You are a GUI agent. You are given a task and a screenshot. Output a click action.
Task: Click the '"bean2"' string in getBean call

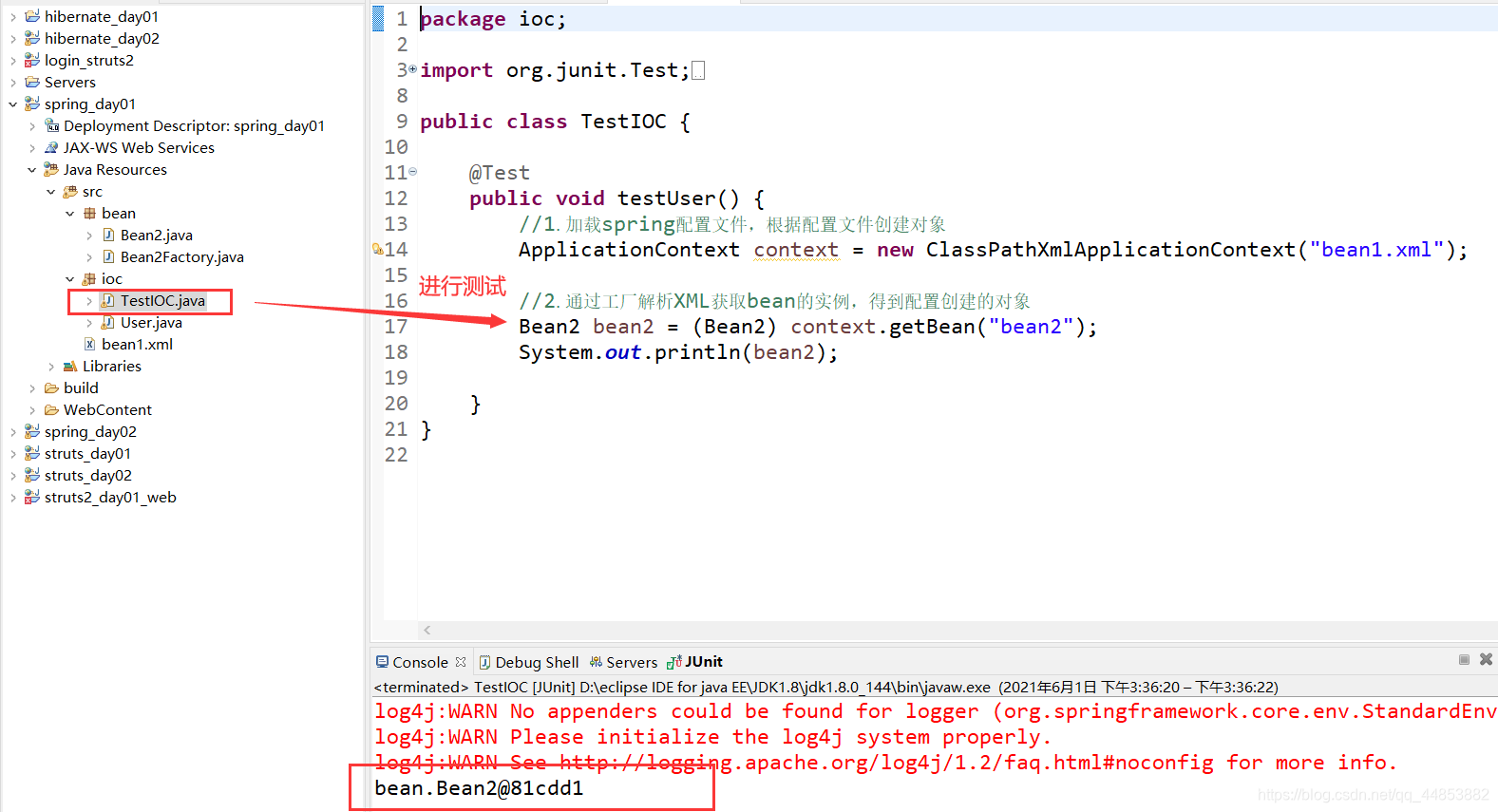click(x=1031, y=327)
